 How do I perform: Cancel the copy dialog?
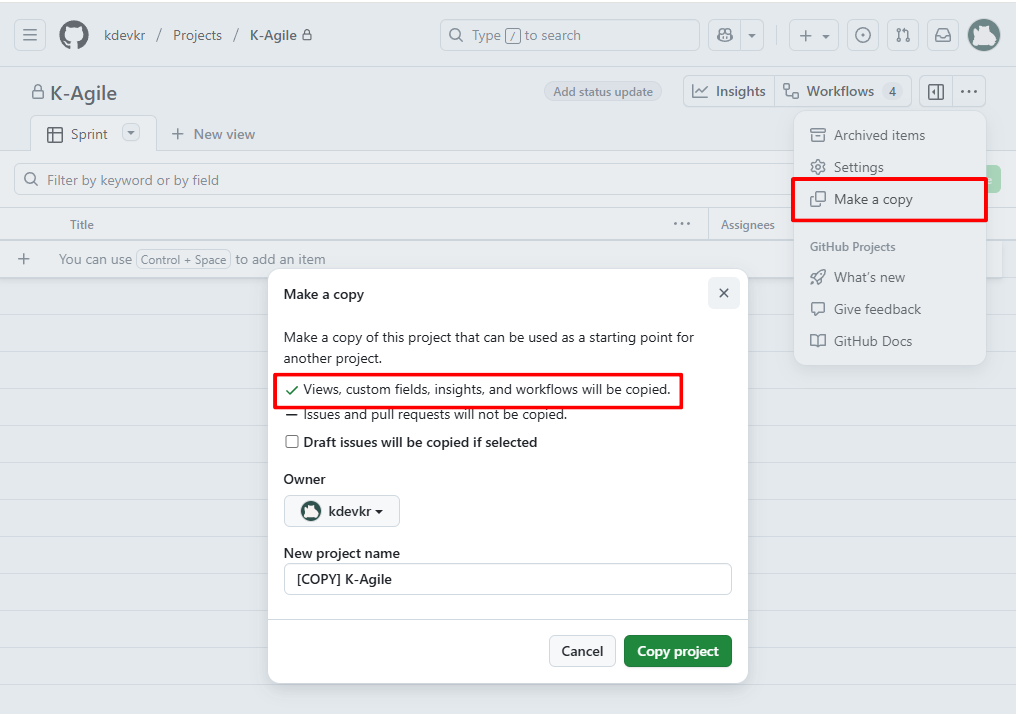[x=582, y=651]
